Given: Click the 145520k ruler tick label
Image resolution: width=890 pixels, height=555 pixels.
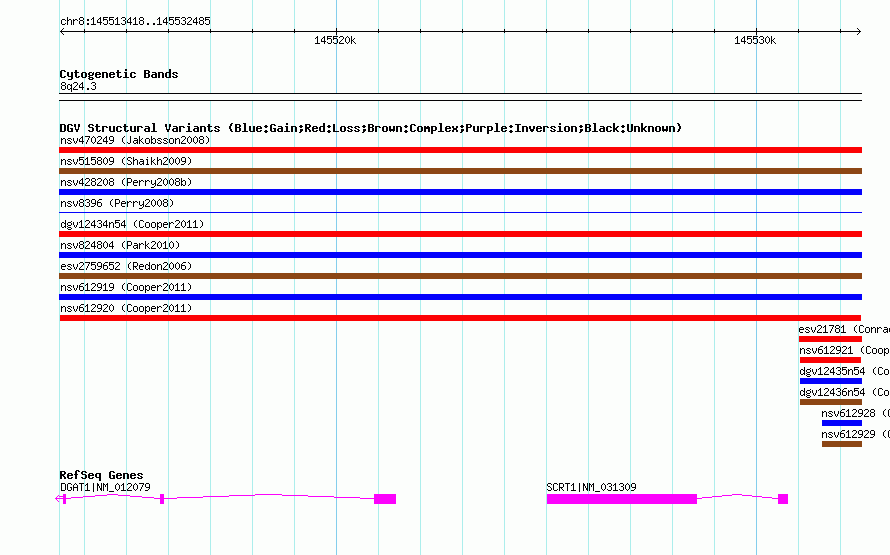Looking at the screenshot, I should (335, 40).
